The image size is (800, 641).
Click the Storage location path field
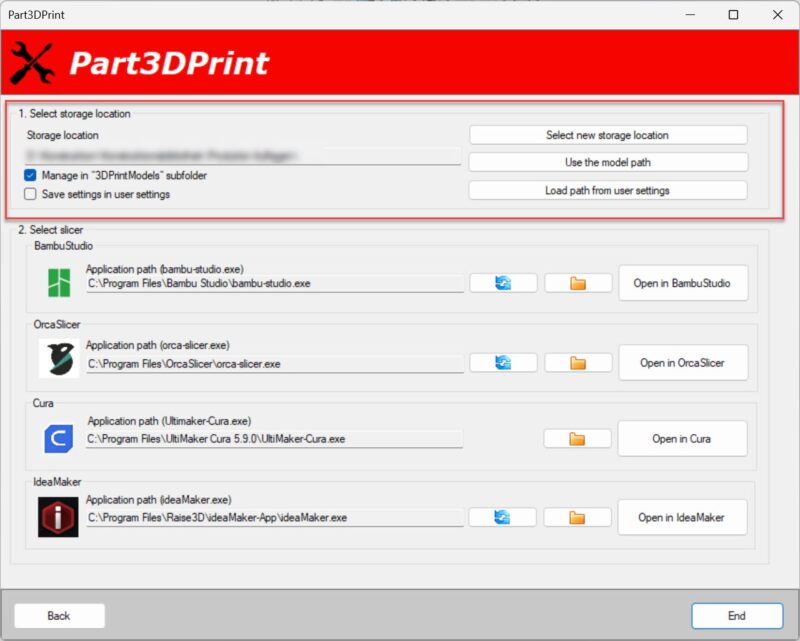coord(243,156)
